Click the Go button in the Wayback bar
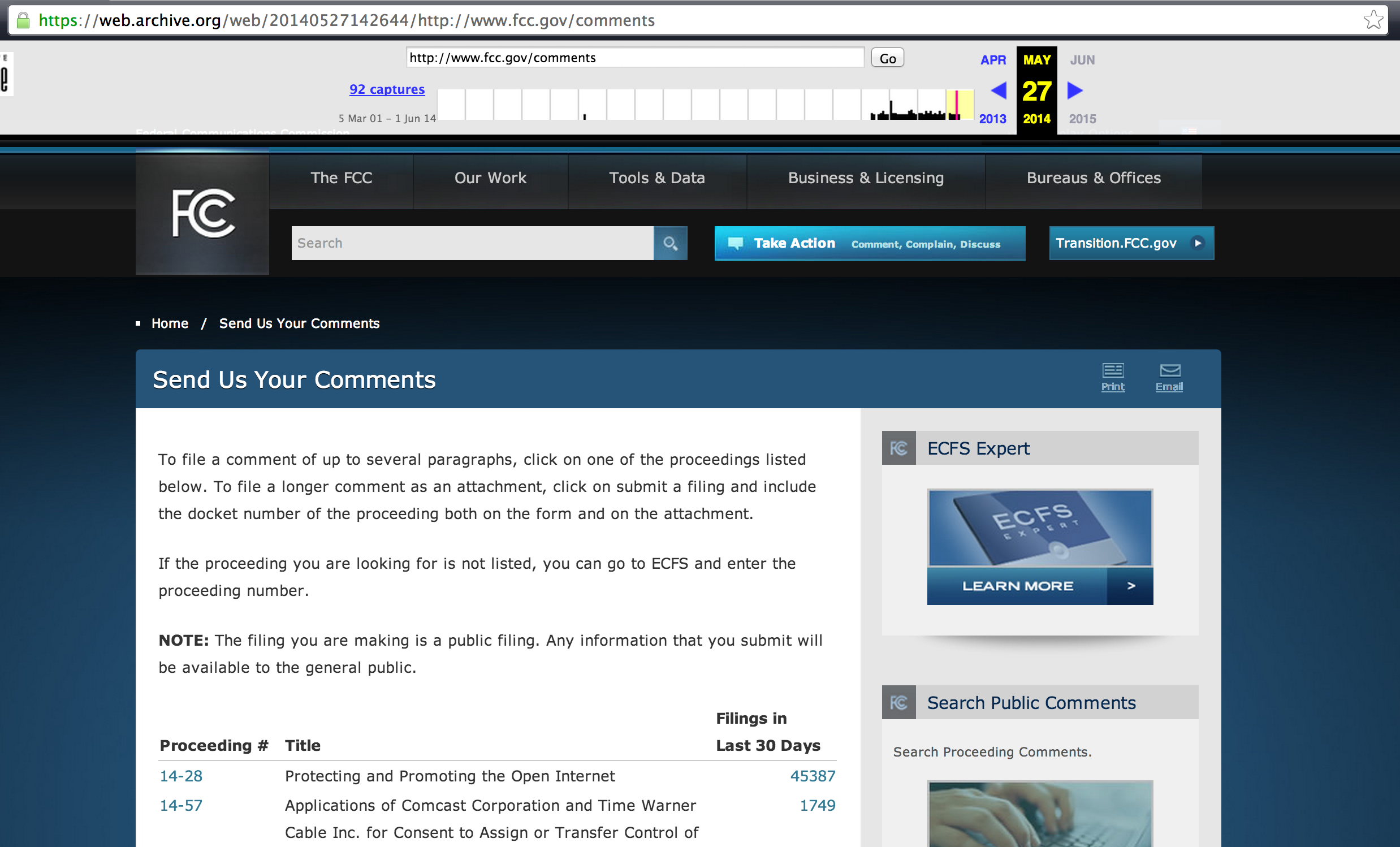Image resolution: width=1400 pixels, height=847 pixels. pos(888,57)
